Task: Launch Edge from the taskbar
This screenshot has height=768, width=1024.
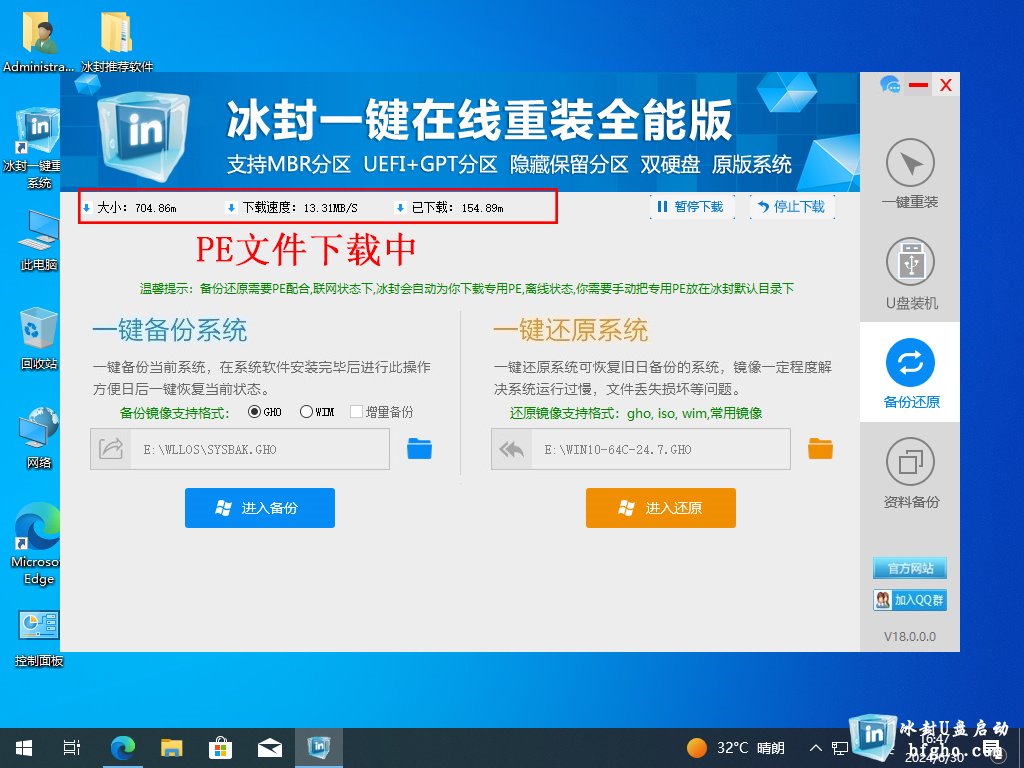Action: 122,748
